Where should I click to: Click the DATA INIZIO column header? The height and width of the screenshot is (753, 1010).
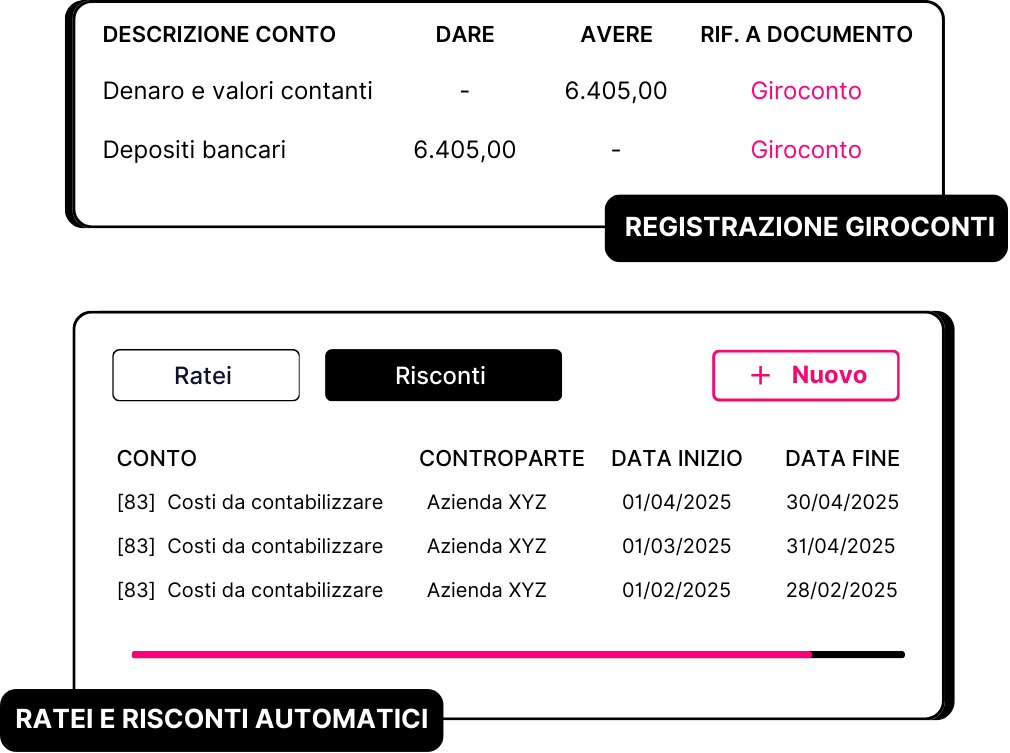pos(676,459)
